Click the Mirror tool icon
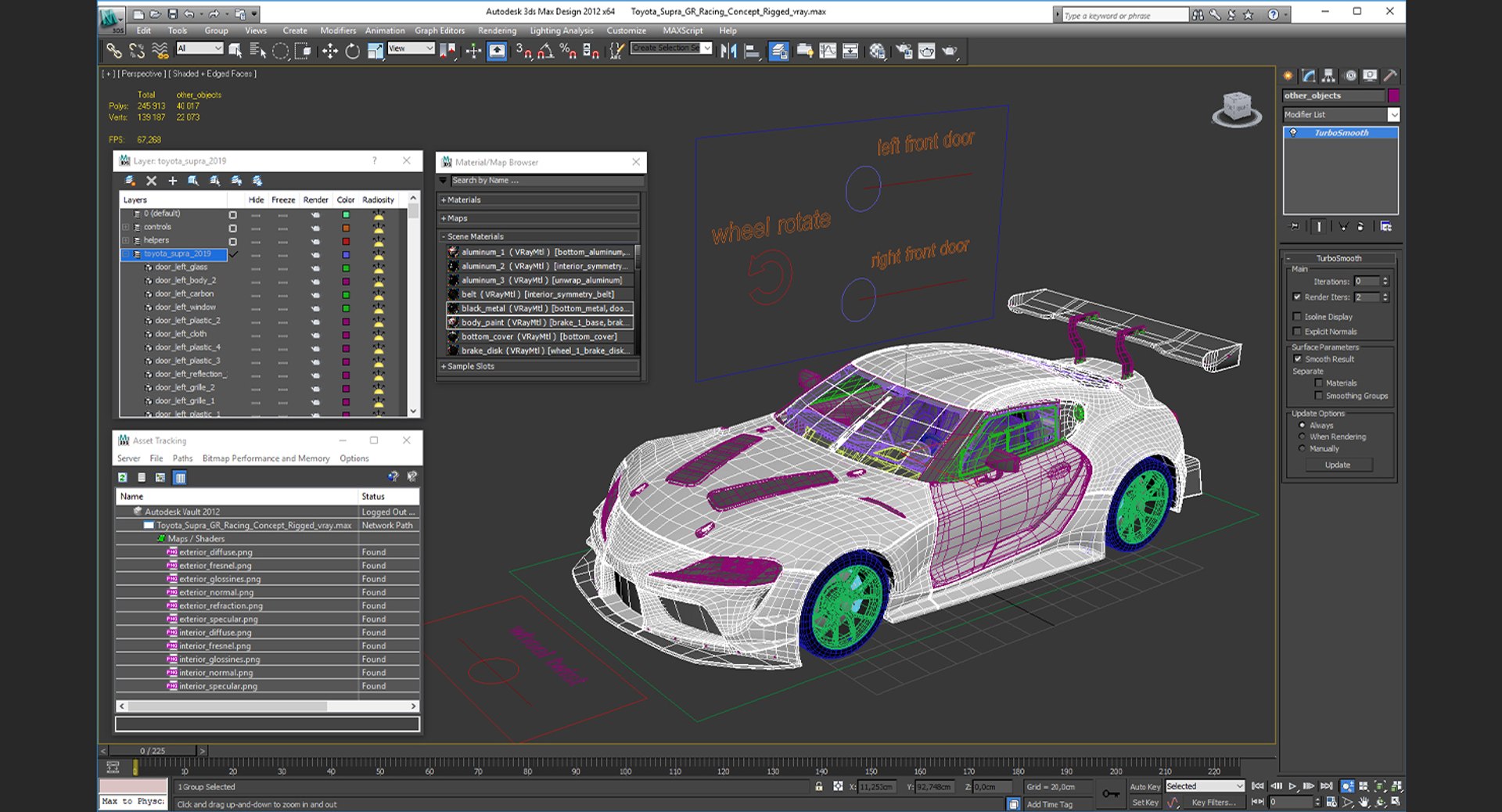The image size is (1502, 812). (728, 51)
